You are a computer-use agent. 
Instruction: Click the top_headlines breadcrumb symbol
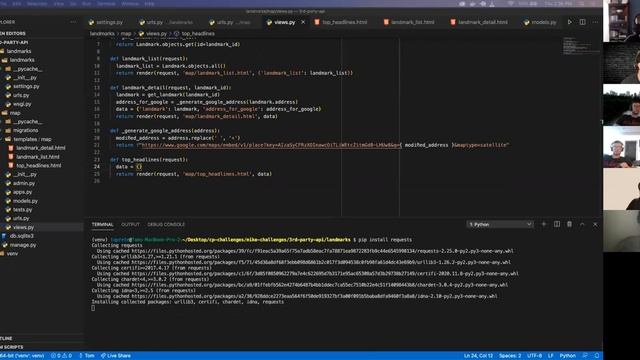[x=198, y=33]
